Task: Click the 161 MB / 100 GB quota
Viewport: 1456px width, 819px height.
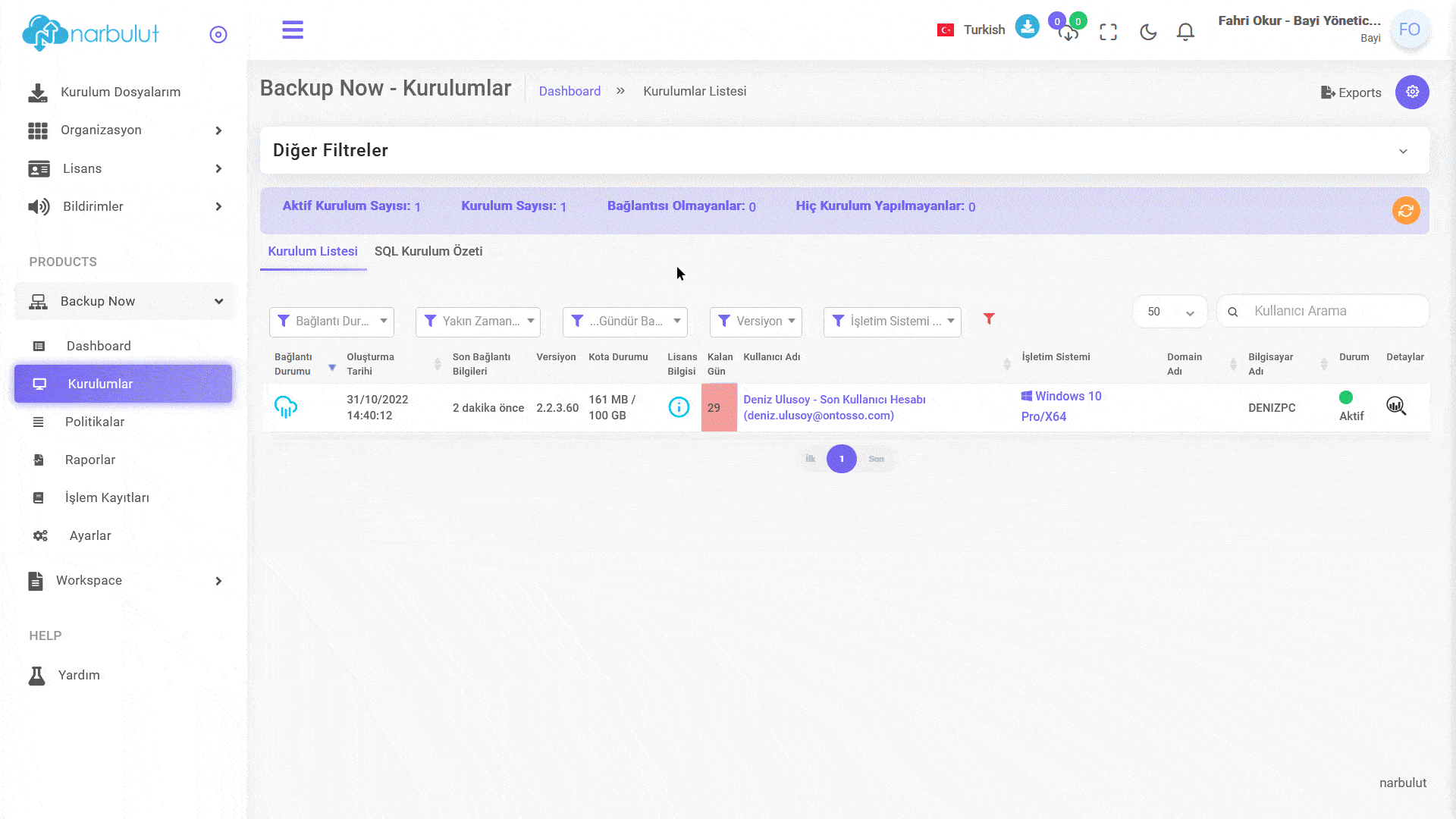Action: pyautogui.click(x=612, y=407)
